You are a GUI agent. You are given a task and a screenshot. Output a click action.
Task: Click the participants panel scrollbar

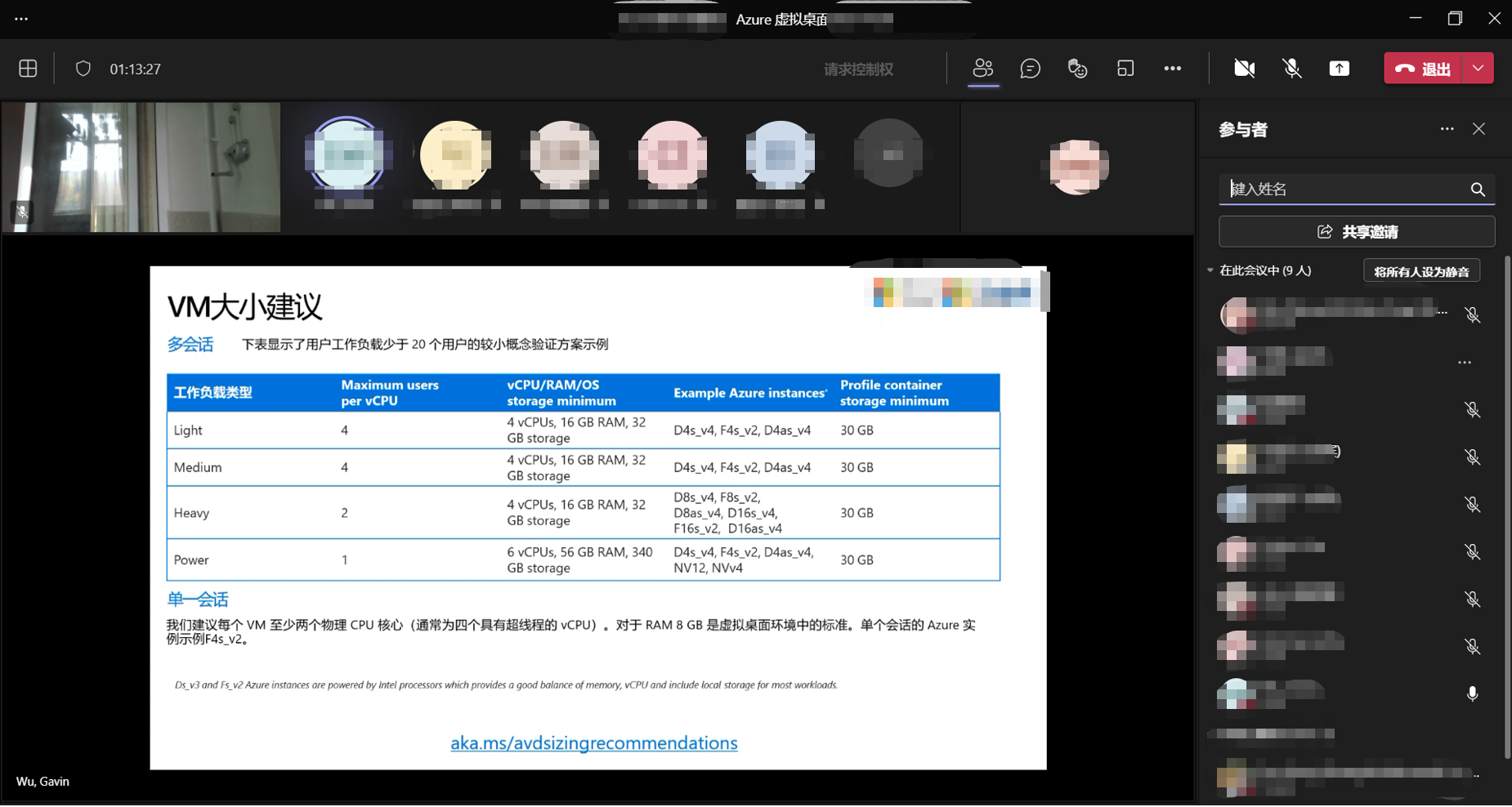click(1507, 506)
